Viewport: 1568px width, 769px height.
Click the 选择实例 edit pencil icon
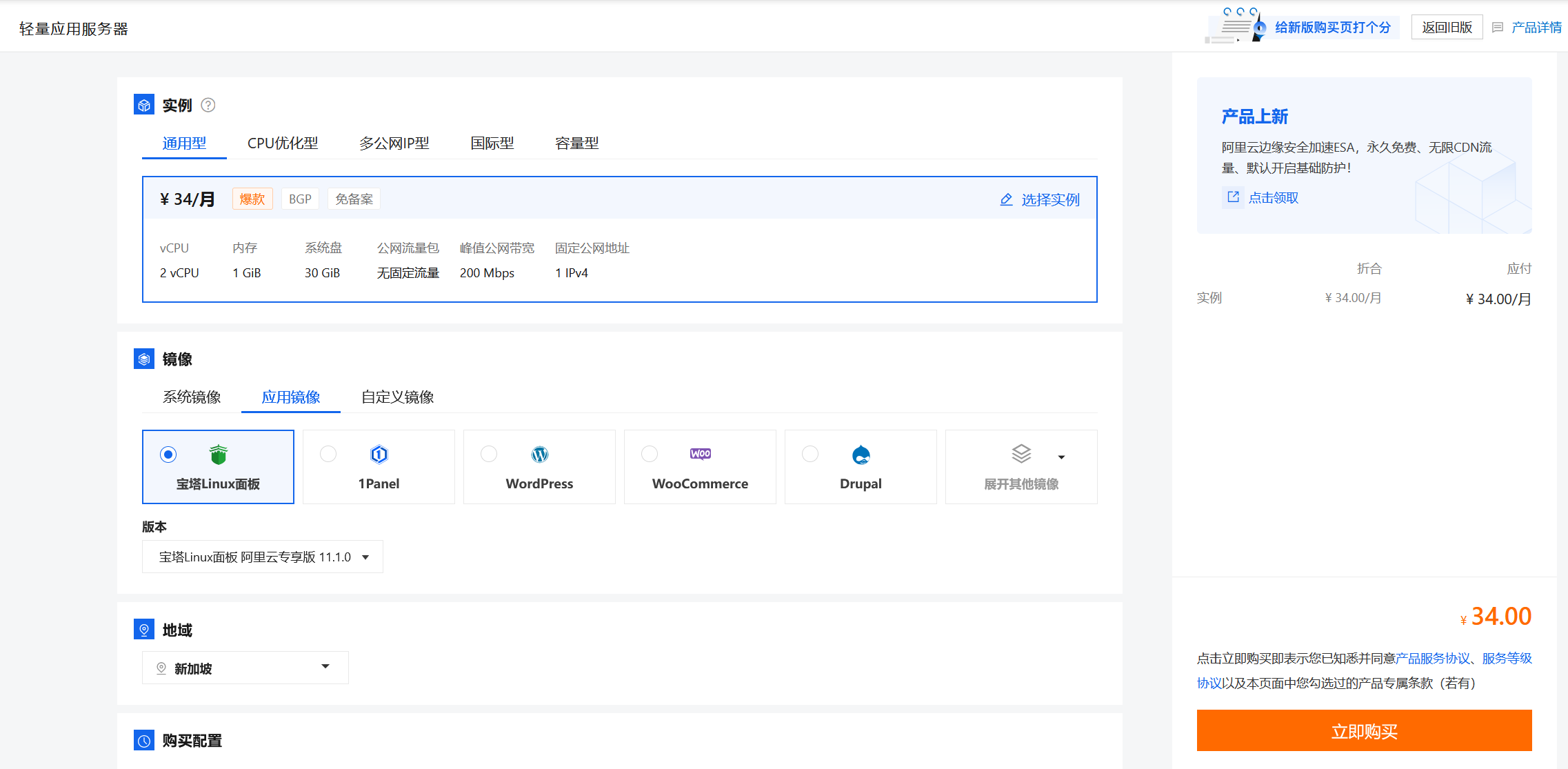[x=1006, y=199]
